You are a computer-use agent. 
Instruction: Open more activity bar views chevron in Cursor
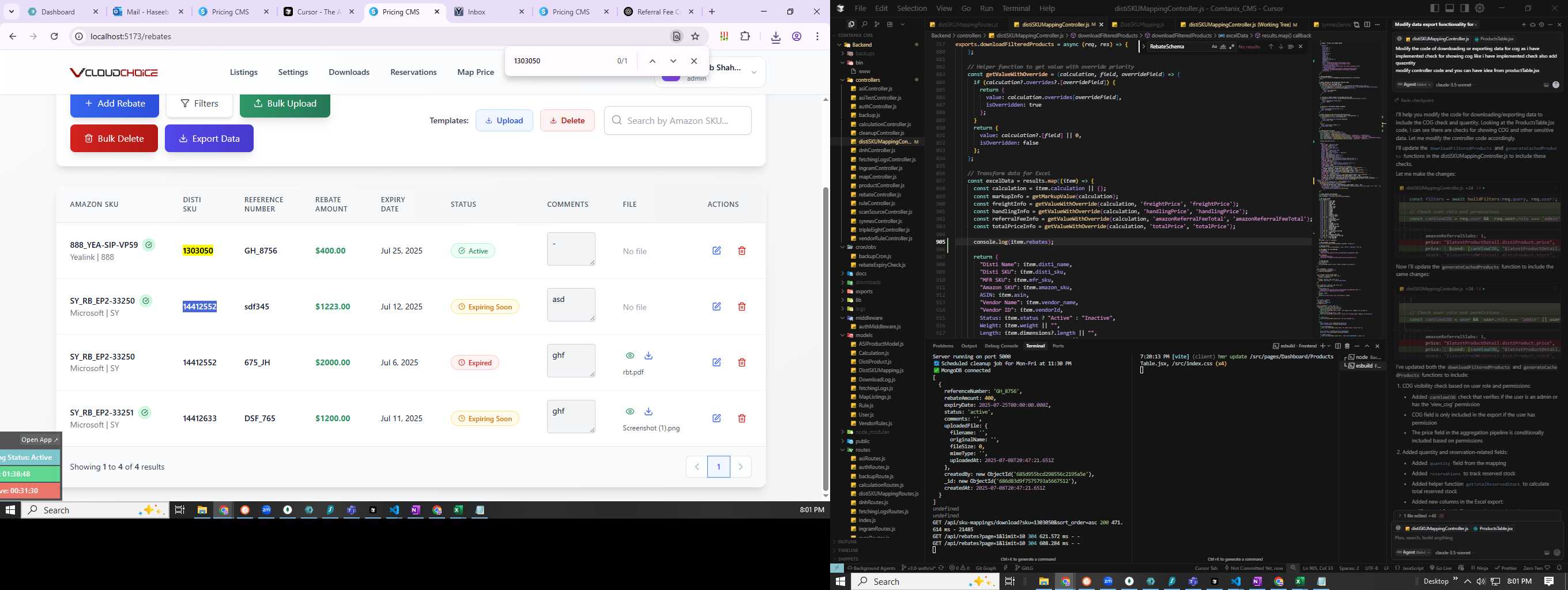[x=903, y=24]
